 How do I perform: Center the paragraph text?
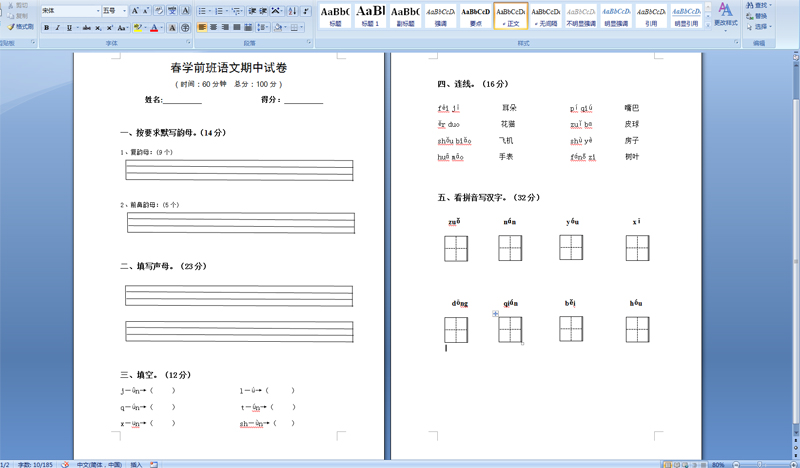coord(213,27)
